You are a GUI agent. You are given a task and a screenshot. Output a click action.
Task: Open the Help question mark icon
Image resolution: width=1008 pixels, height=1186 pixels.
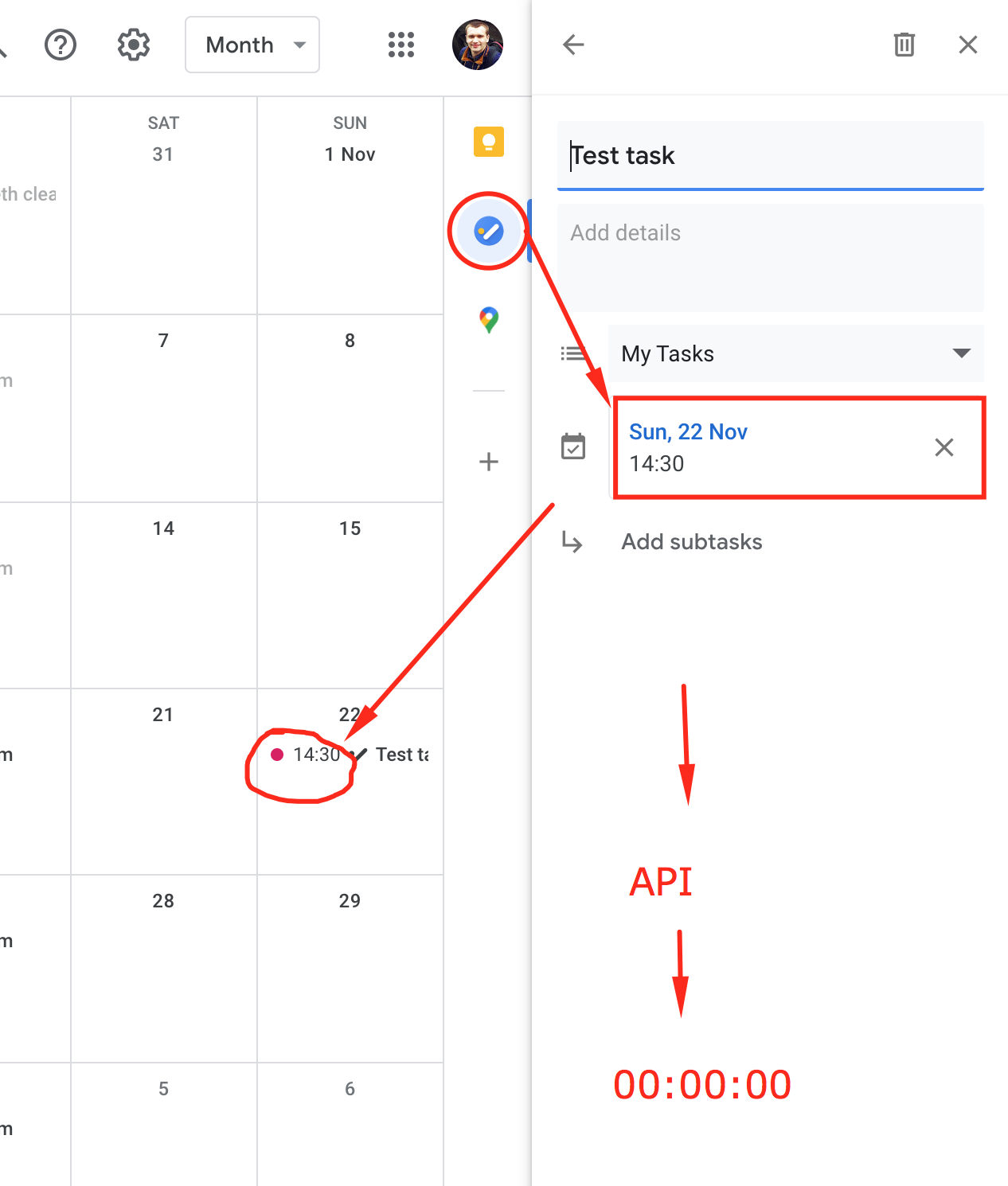(61, 45)
